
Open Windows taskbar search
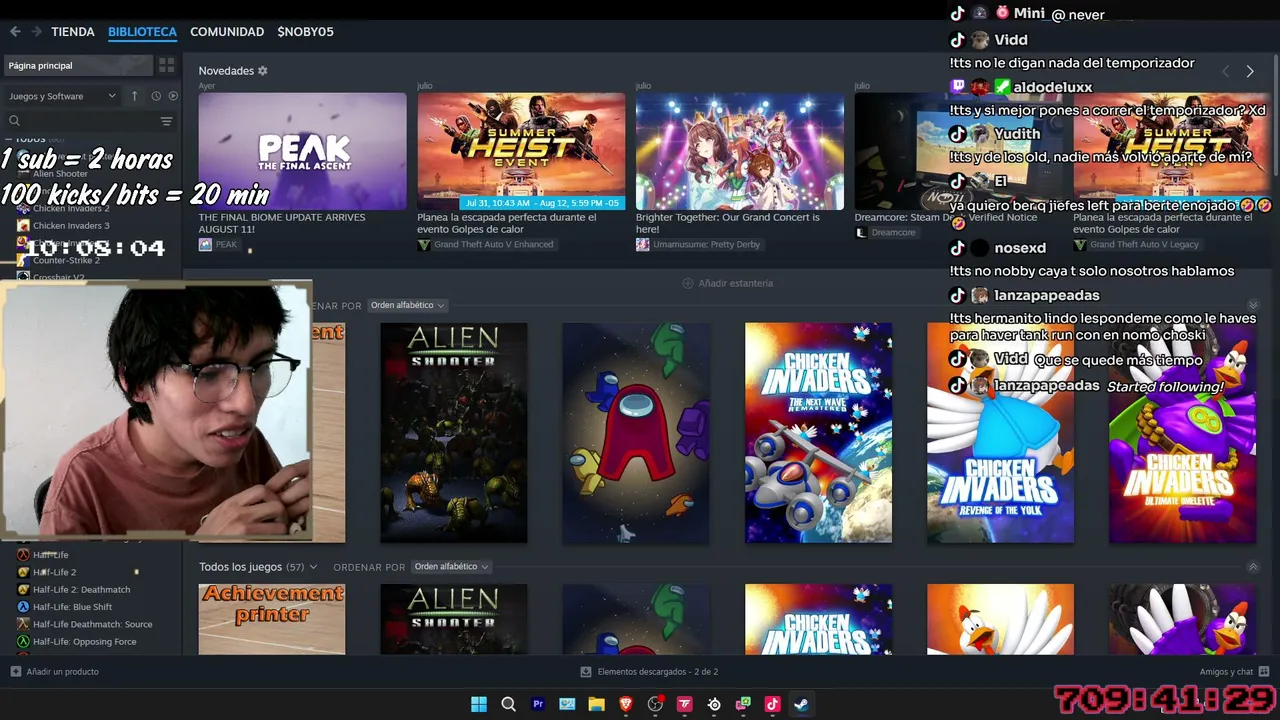[508, 704]
